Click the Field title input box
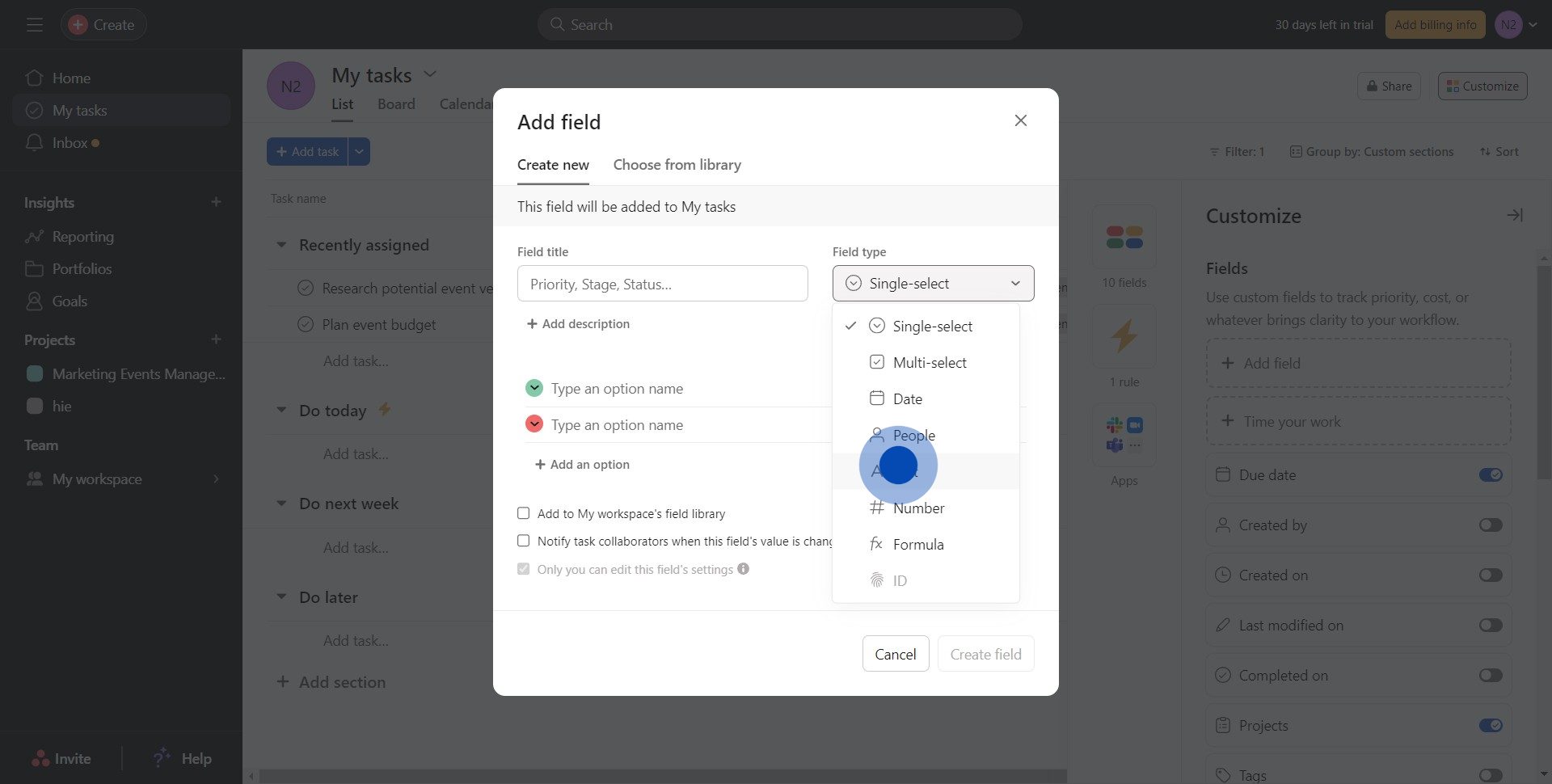This screenshot has height=784, width=1552. pos(662,284)
